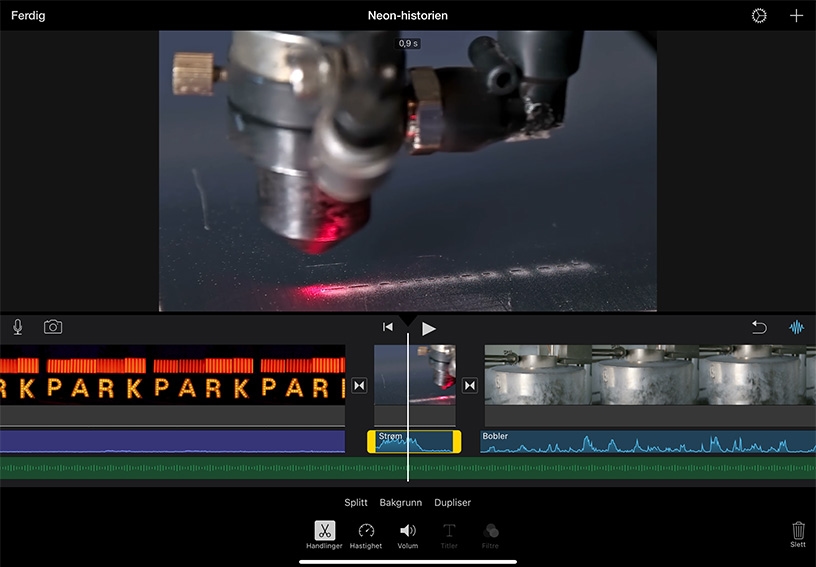Viewport: 816px width, 567px height.
Task: Select the metal tanks video clip
Action: click(650, 375)
